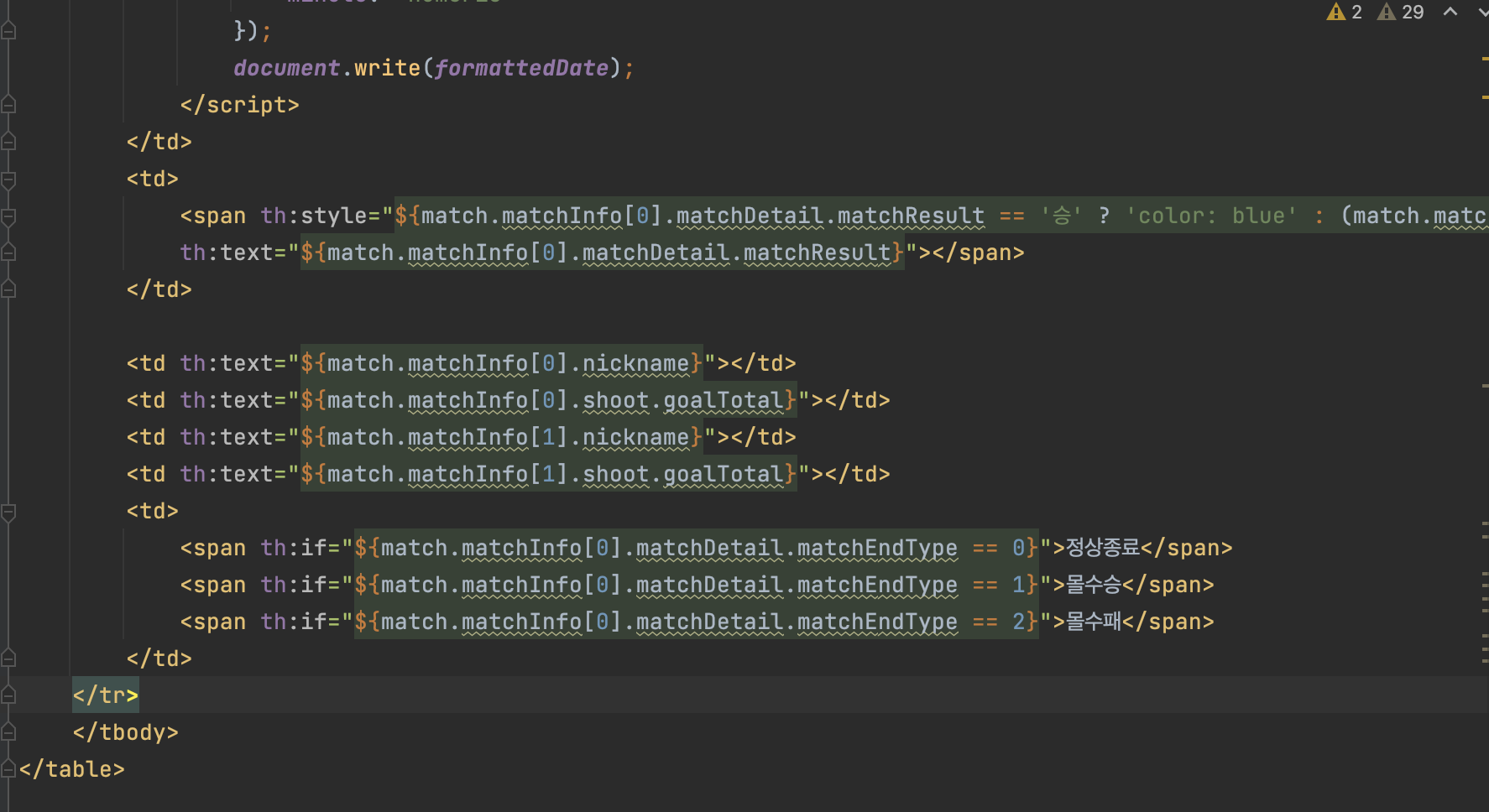The height and width of the screenshot is (812, 1489).
Task: Click the 'write' method name
Action: pos(387,68)
